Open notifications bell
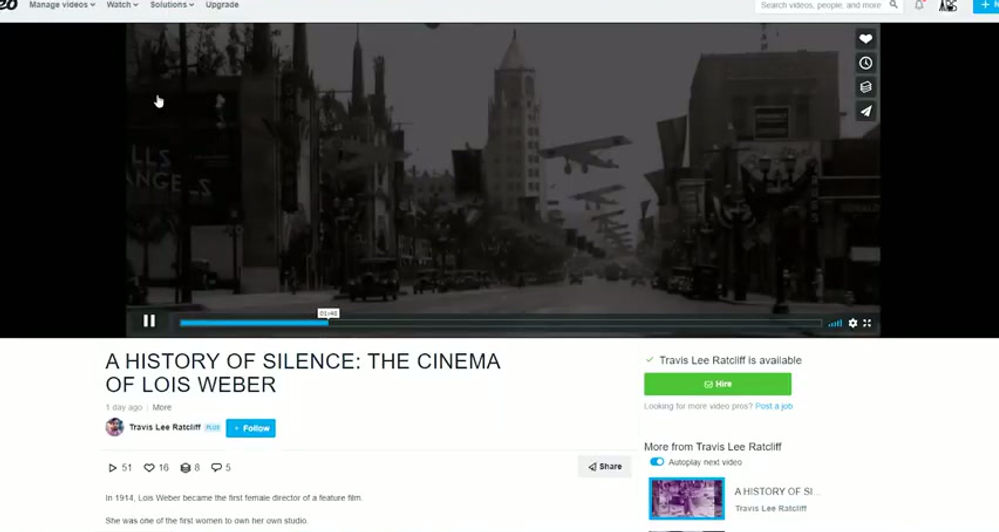The height and width of the screenshot is (532, 999). click(919, 5)
